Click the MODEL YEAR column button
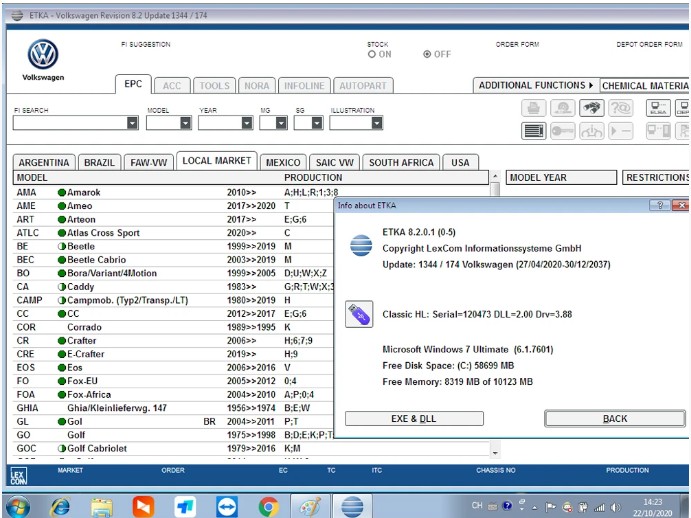 561,178
